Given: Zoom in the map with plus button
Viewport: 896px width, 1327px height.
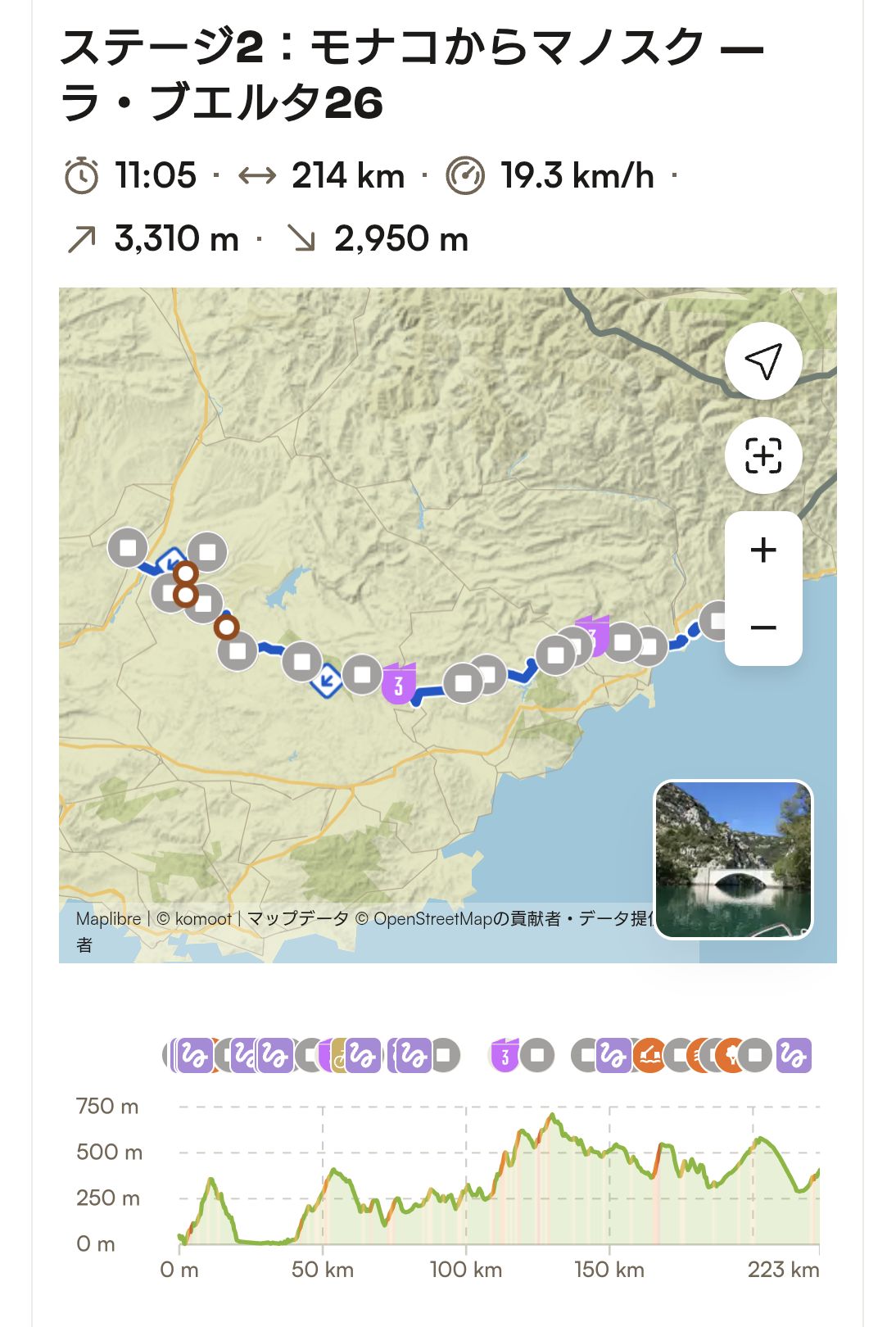Looking at the screenshot, I should pyautogui.click(x=763, y=550).
